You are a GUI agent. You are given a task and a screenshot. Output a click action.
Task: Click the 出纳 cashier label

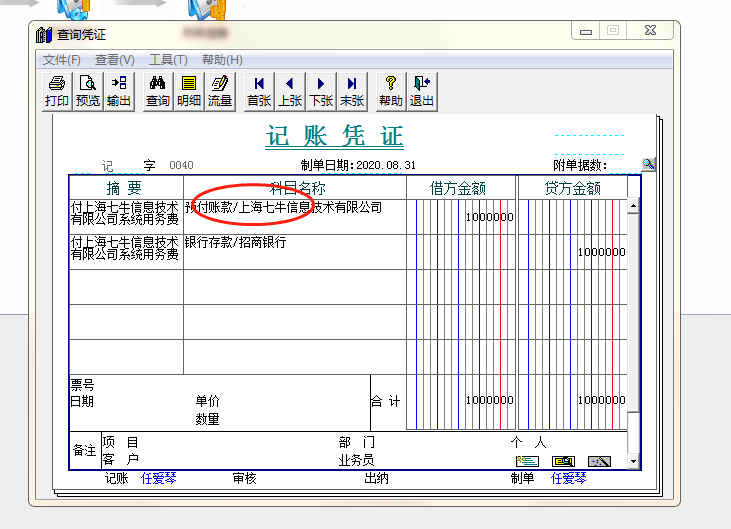[x=376, y=478]
